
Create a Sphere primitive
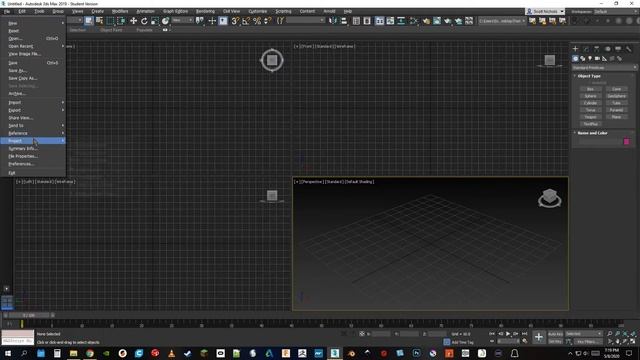[x=590, y=96]
